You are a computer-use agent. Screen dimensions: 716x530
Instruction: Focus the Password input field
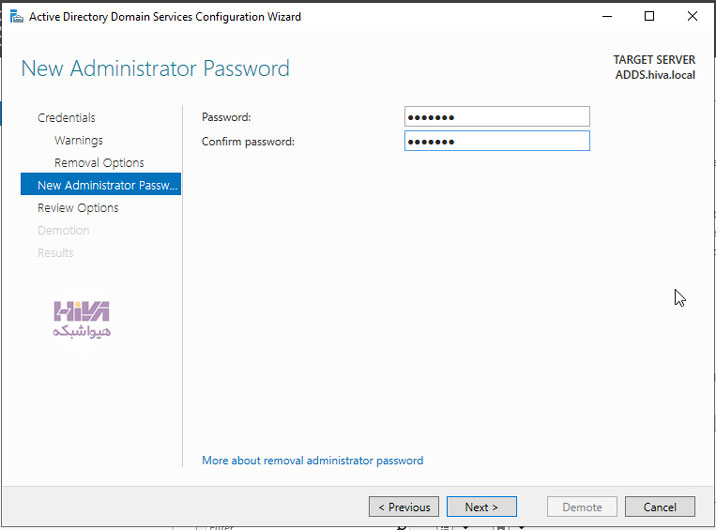pyautogui.click(x=497, y=117)
